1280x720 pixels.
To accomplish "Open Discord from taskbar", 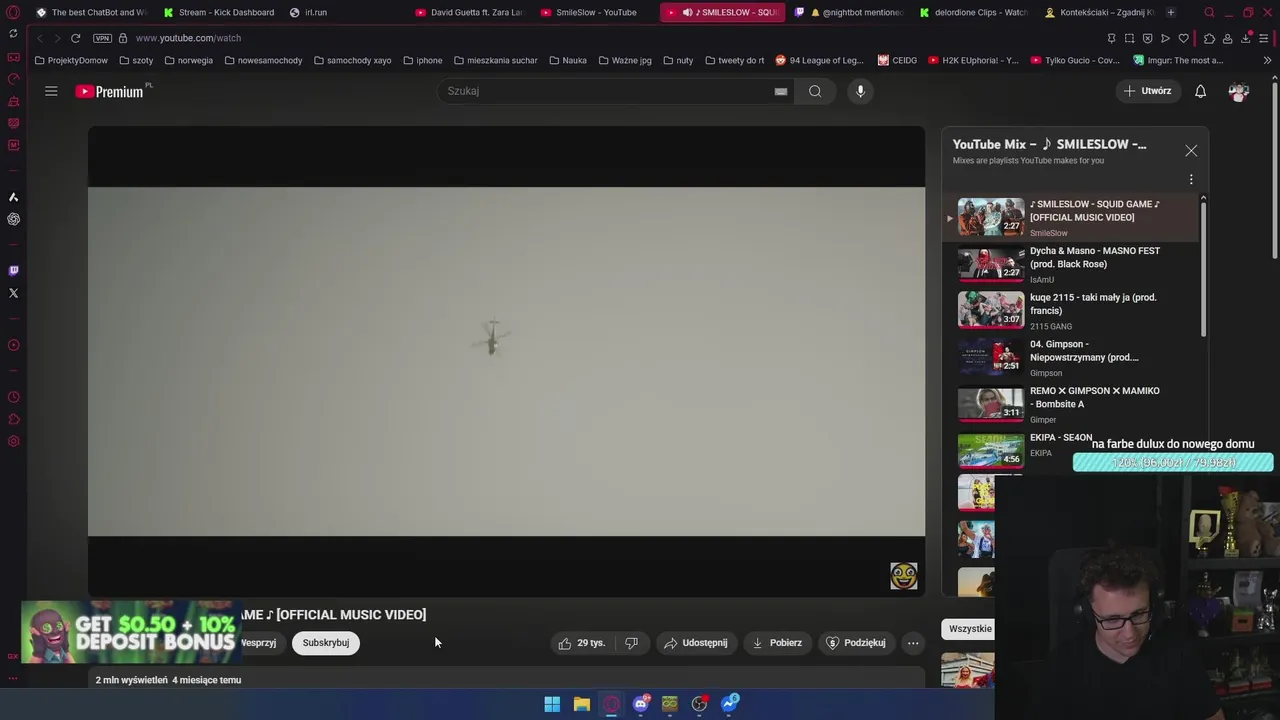I will [641, 704].
